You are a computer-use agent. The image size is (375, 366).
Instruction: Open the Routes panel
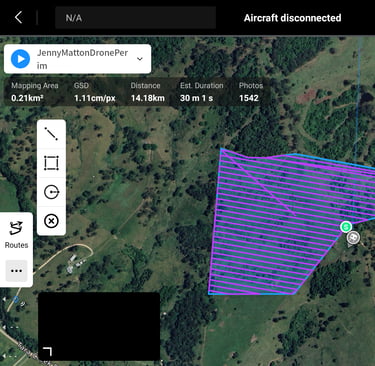(16, 234)
